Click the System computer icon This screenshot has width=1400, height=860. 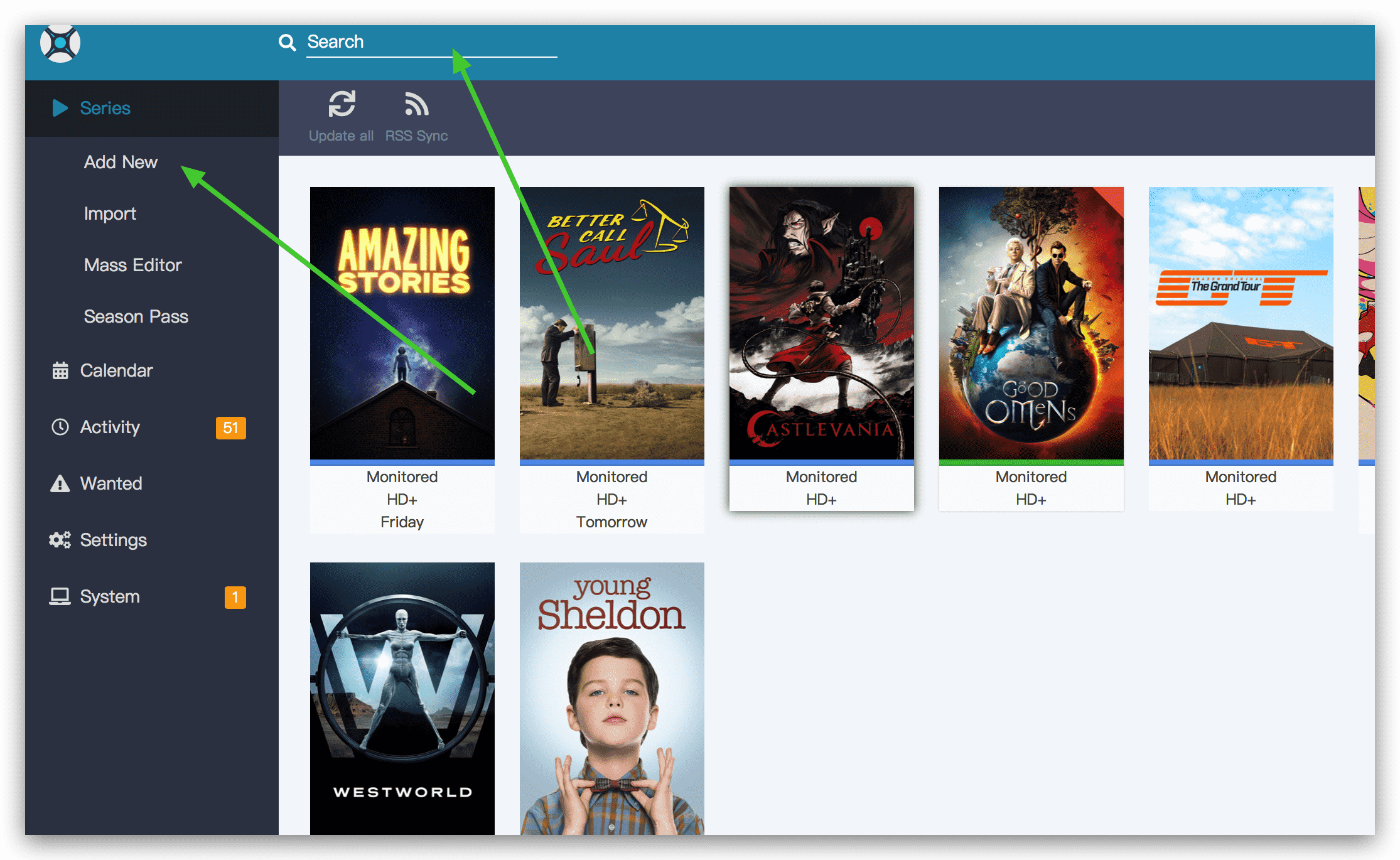(60, 596)
